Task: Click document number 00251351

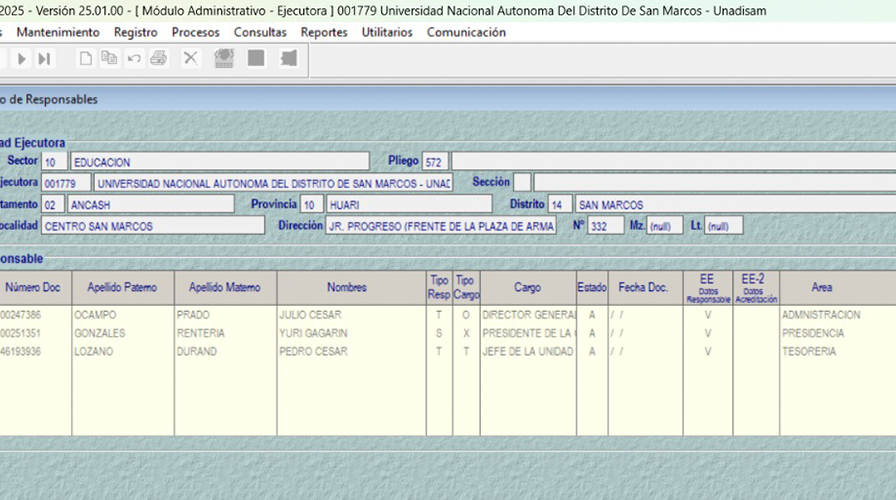Action: tap(35, 333)
